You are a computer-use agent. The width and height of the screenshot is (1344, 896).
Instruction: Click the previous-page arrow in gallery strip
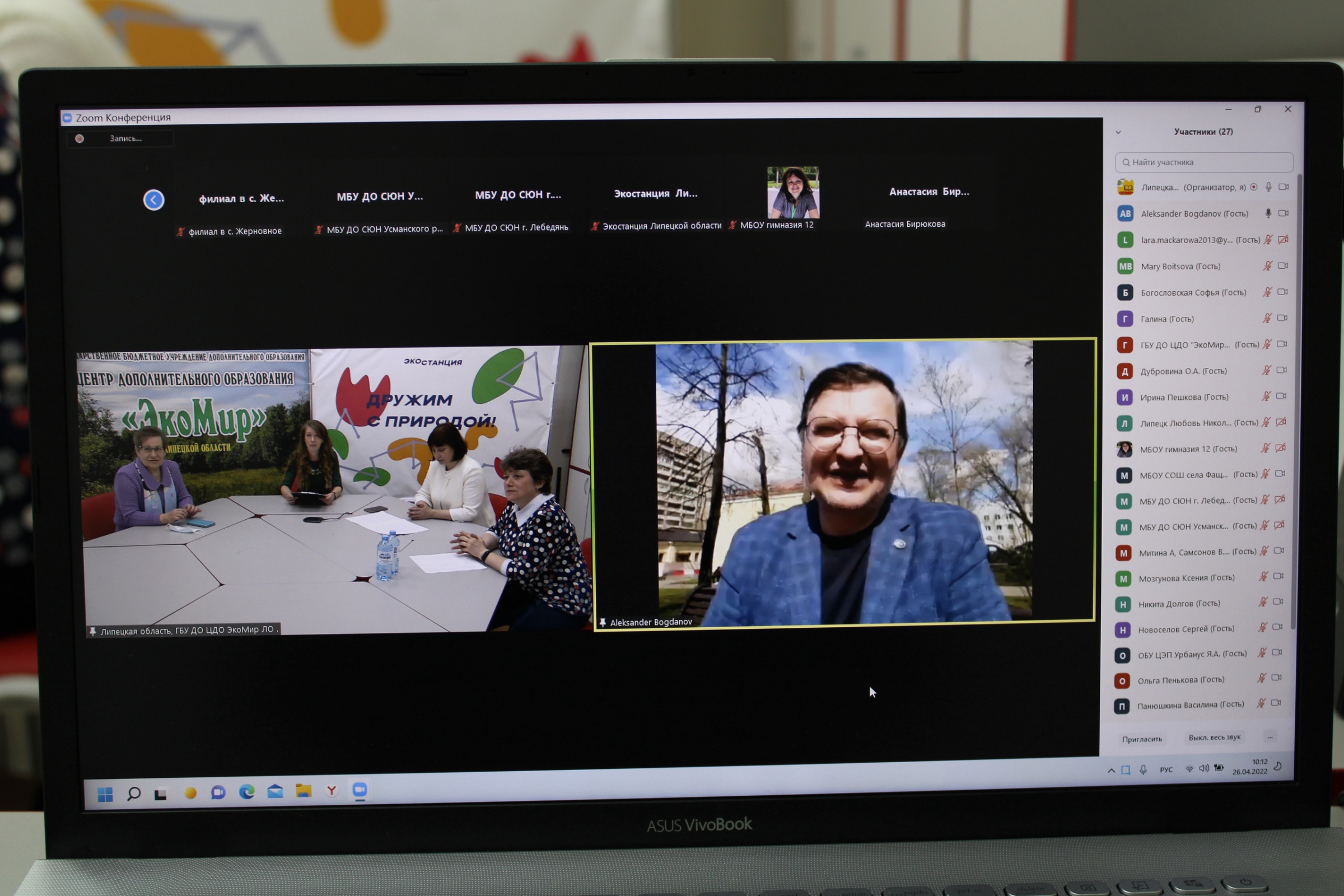point(153,199)
